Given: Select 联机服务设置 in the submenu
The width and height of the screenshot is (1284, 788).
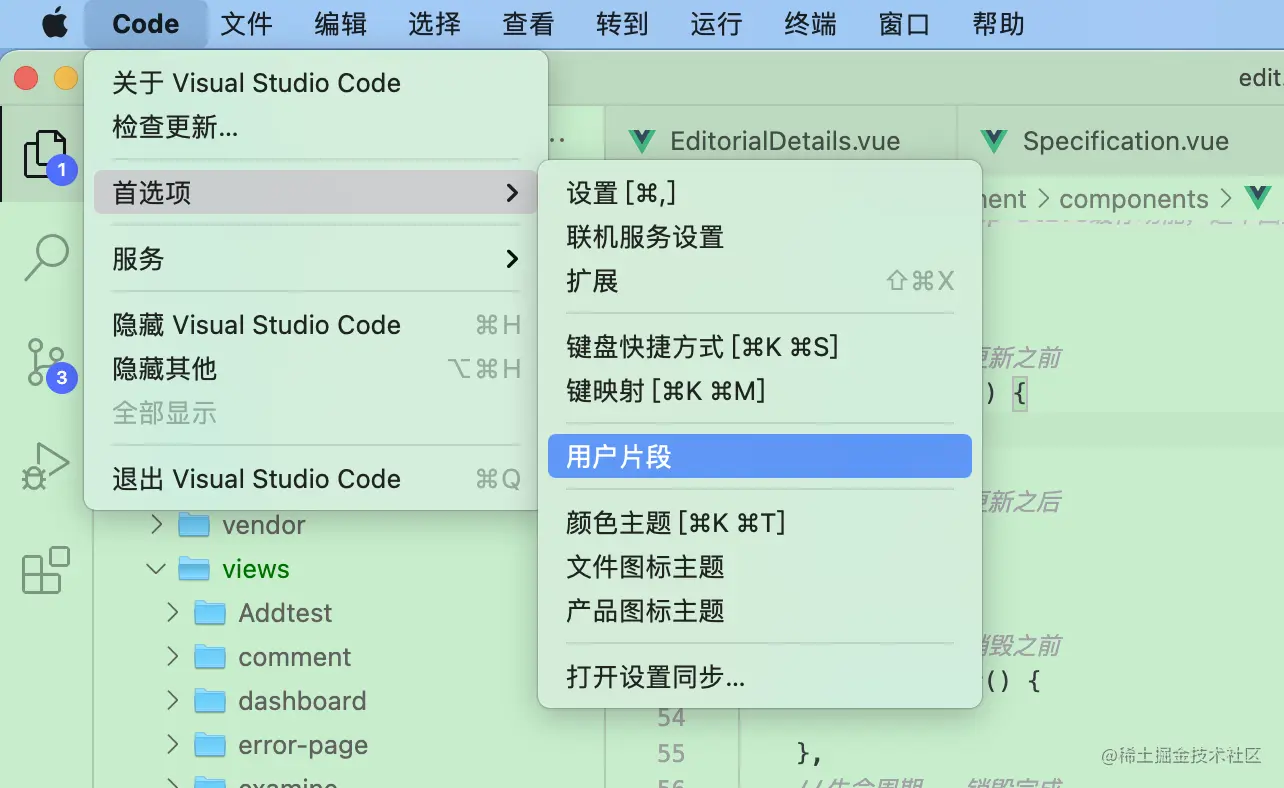Looking at the screenshot, I should tap(760, 237).
